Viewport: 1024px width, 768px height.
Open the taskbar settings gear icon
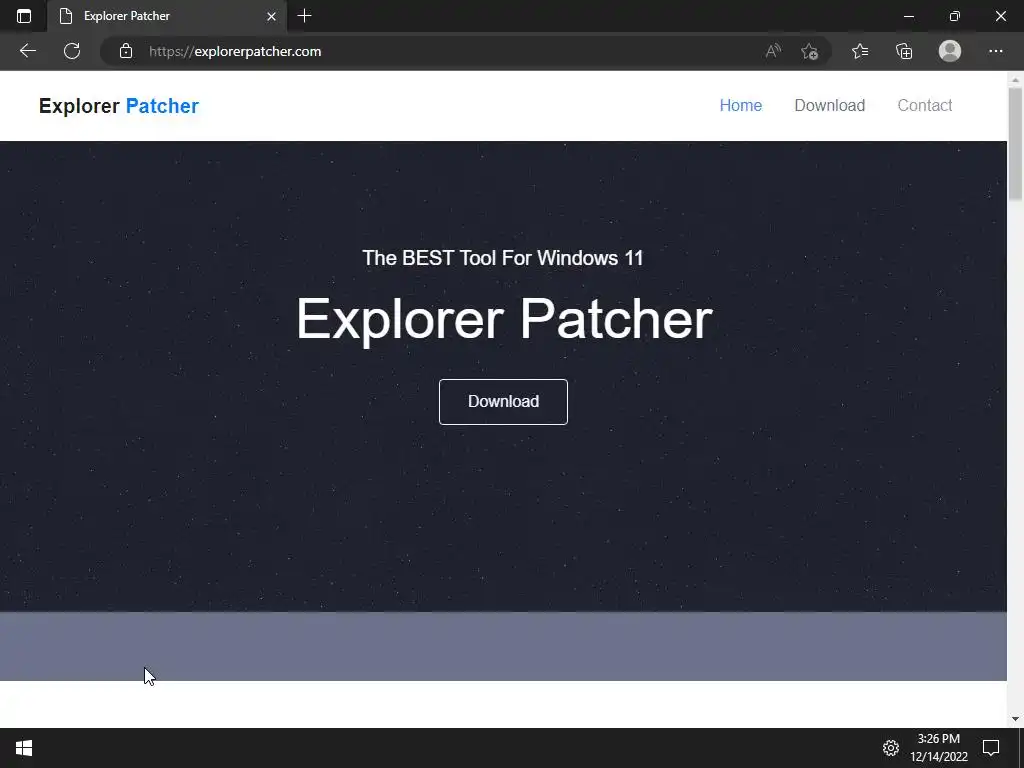[891, 748]
